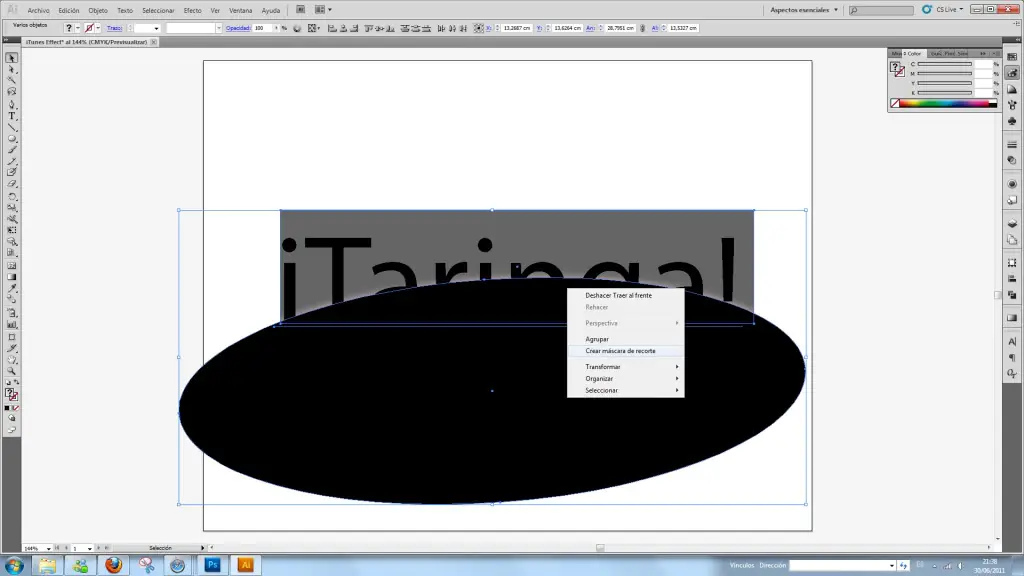Open the Symbols panel club icon
The width and height of the screenshot is (1024, 576).
(1012, 121)
